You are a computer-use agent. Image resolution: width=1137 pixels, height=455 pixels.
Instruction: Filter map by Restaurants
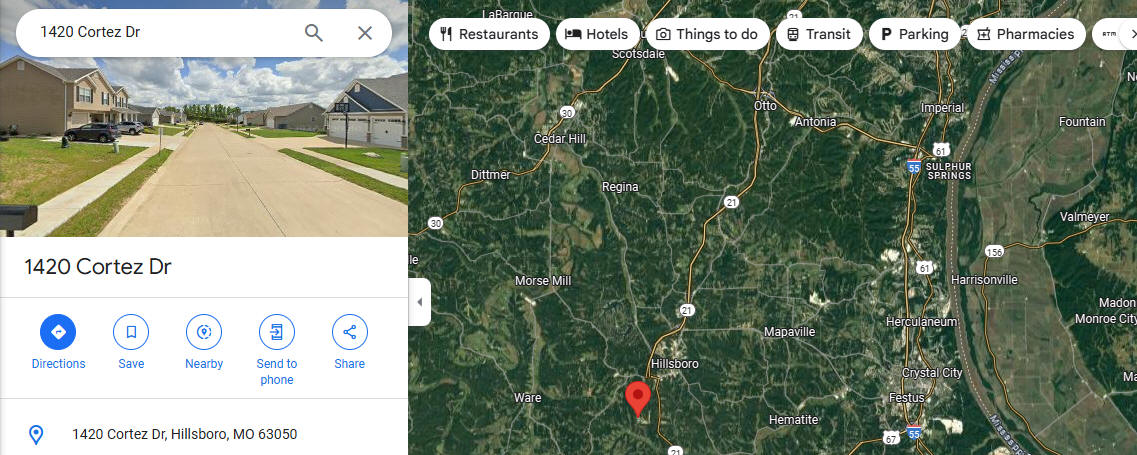click(x=489, y=34)
